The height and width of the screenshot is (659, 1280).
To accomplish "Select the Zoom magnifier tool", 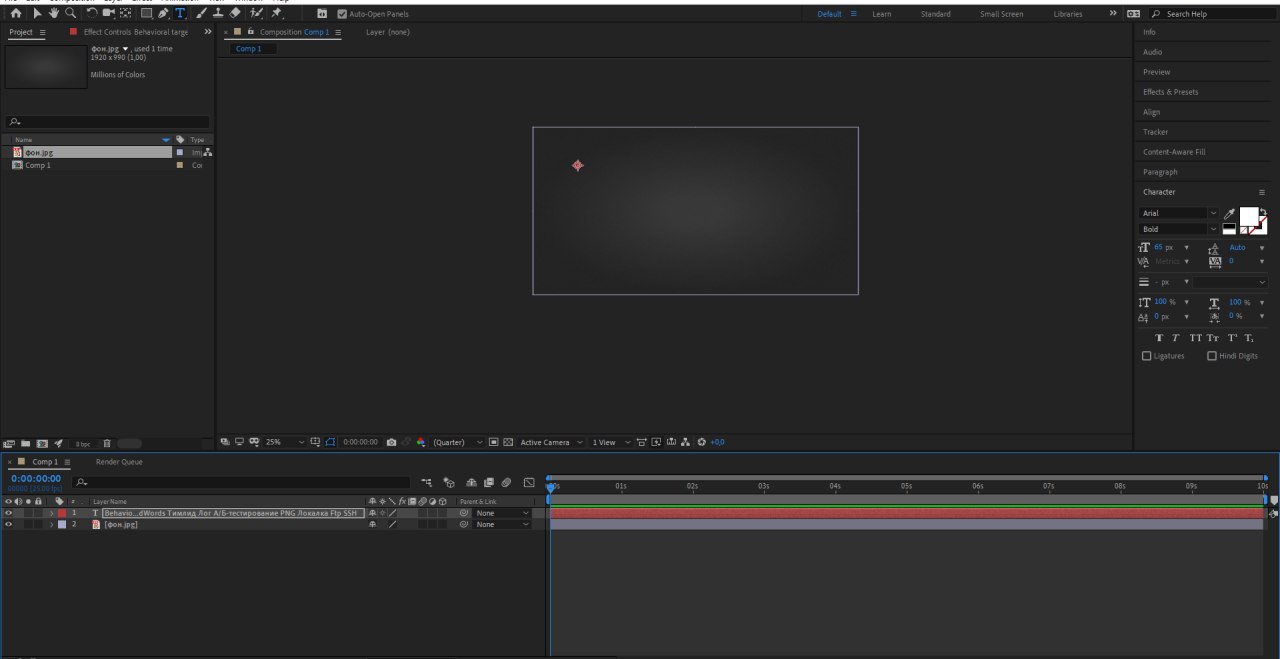I will [x=70, y=13].
